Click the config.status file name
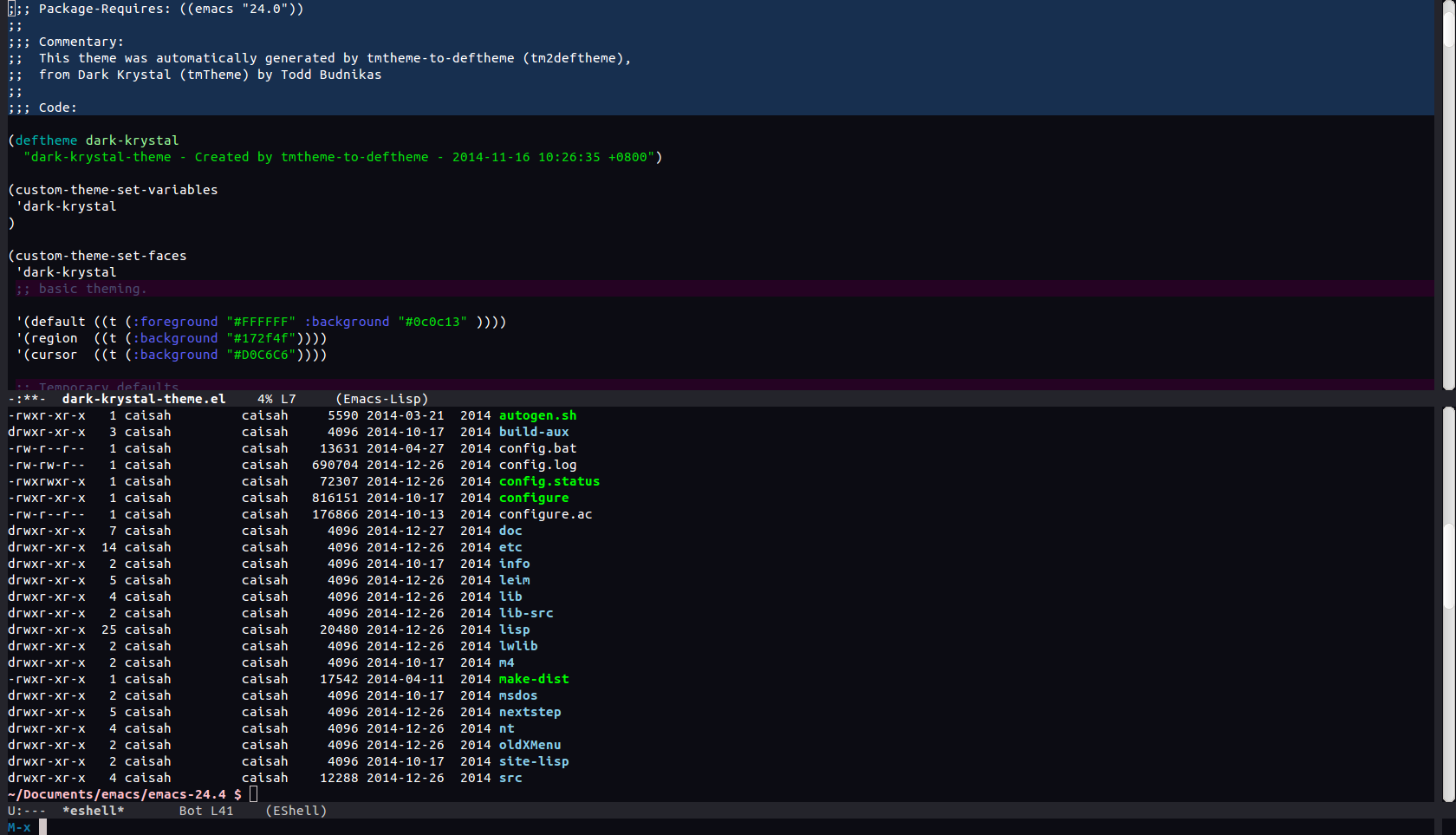The height and width of the screenshot is (835, 1456). click(x=549, y=481)
